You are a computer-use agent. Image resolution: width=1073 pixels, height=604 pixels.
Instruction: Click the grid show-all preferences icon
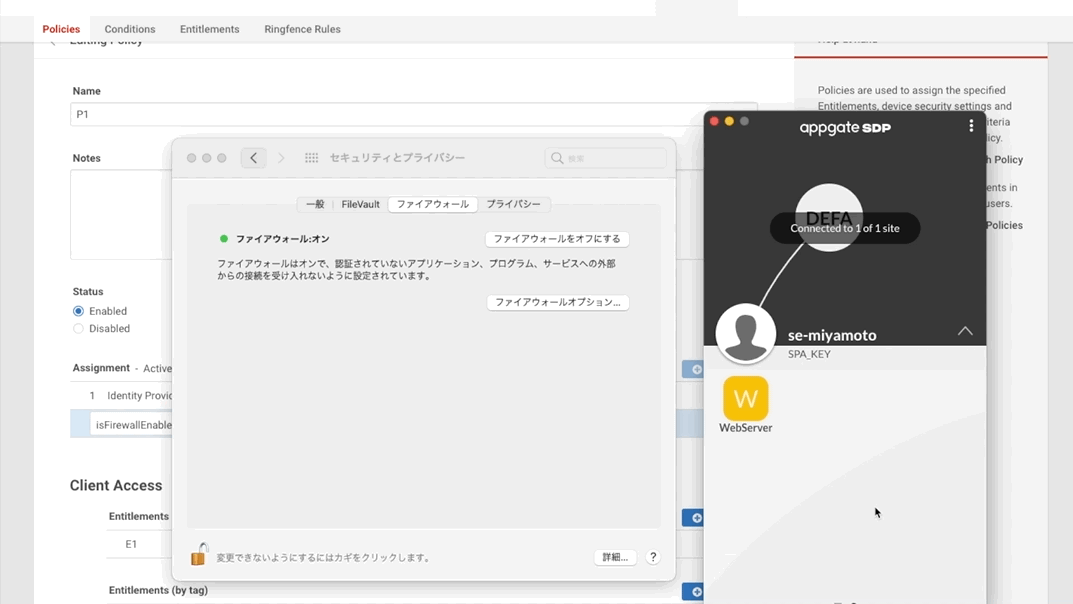pyautogui.click(x=311, y=158)
